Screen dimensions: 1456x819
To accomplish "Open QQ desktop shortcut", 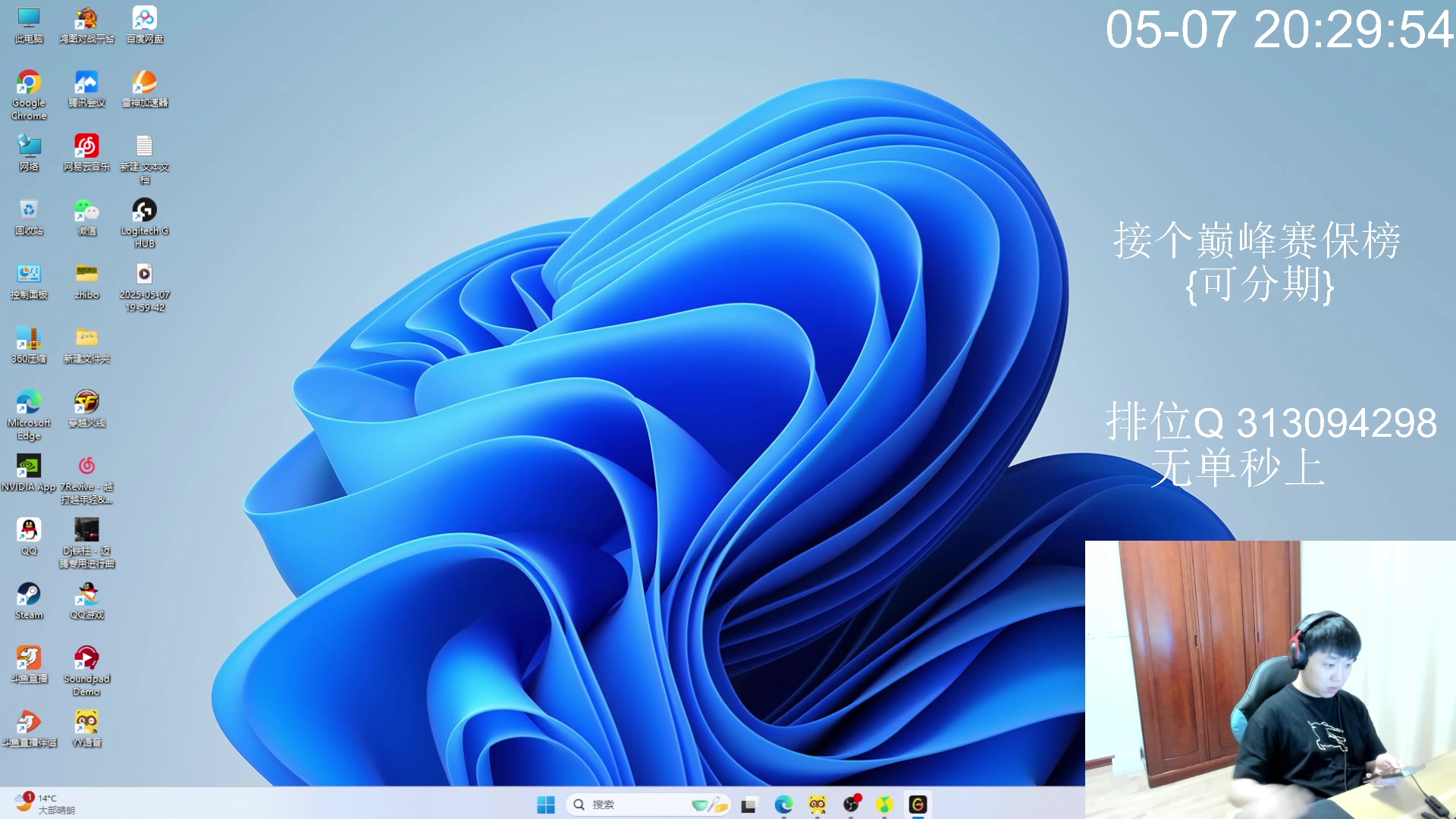I will [x=29, y=537].
